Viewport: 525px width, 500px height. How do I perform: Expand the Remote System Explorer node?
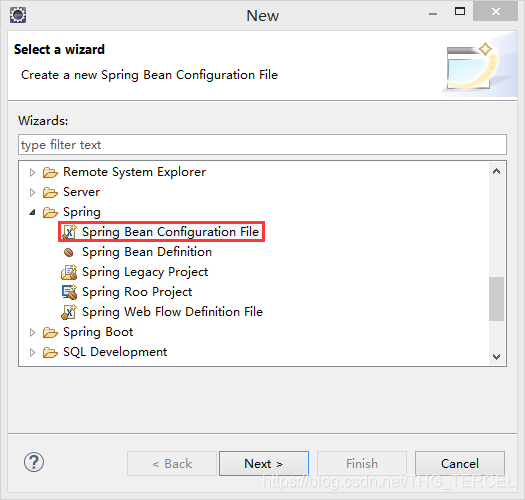[x=32, y=172]
